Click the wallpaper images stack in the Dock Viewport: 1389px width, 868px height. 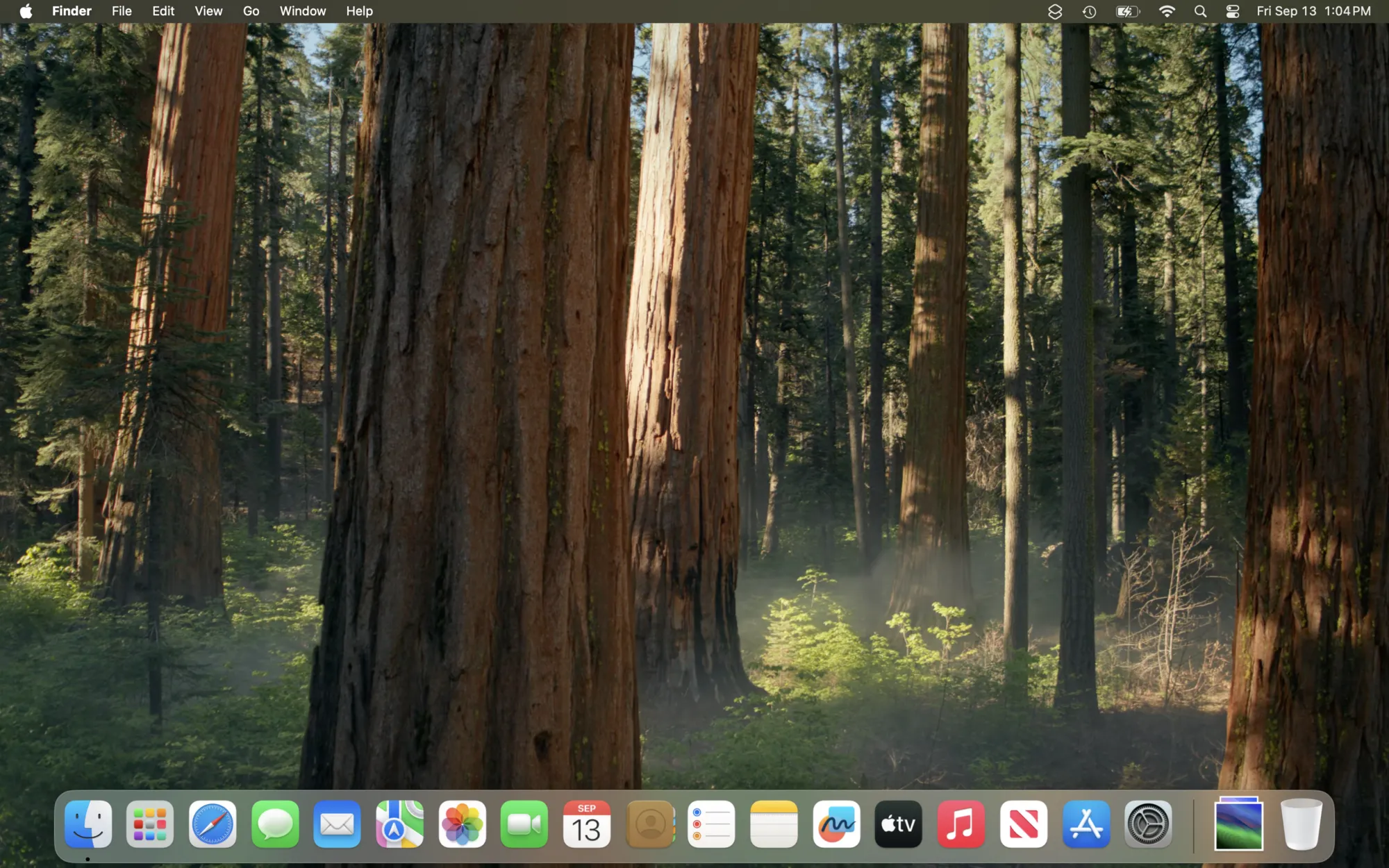tap(1240, 825)
